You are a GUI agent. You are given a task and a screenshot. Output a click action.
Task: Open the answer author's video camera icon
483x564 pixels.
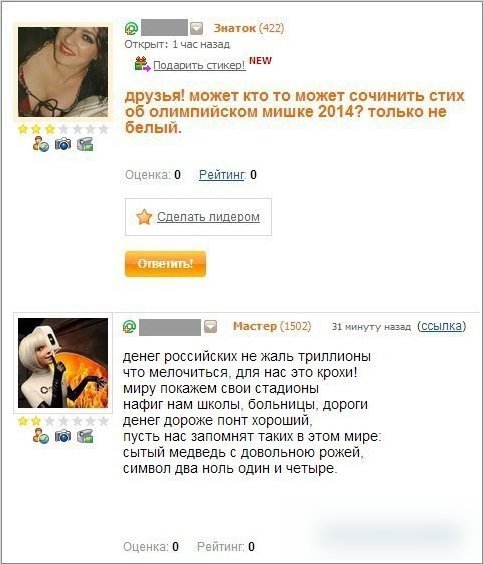[x=85, y=436]
